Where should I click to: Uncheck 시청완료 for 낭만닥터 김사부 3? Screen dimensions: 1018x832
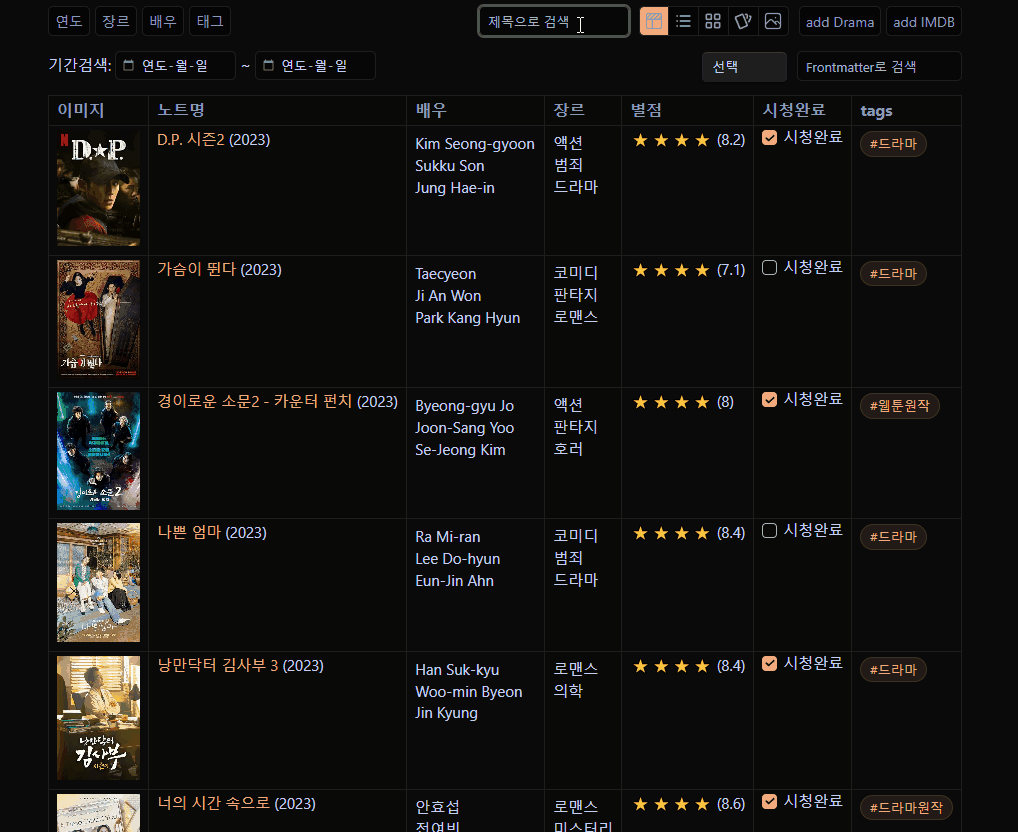click(x=769, y=663)
